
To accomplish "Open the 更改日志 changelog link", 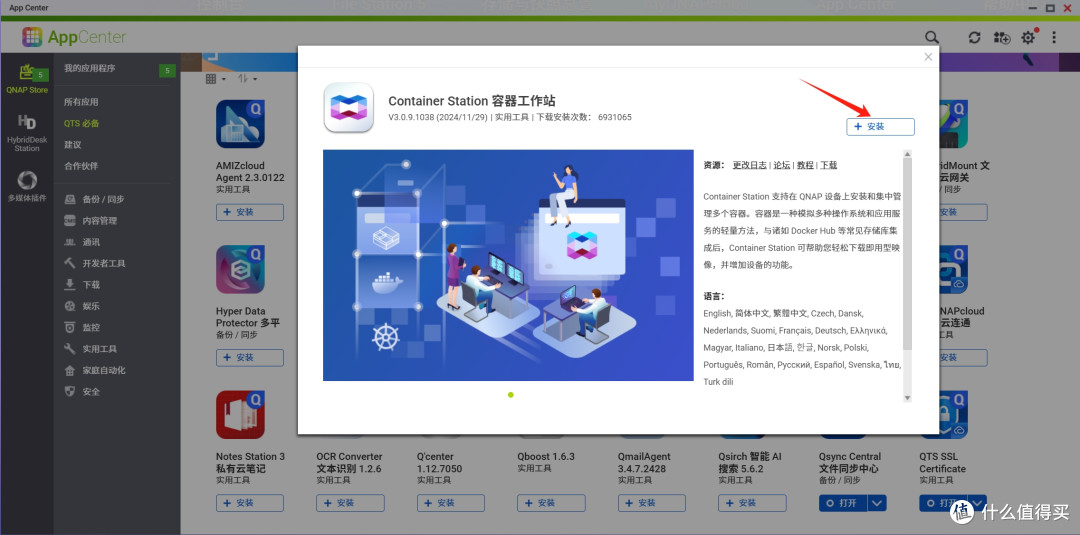I will coord(749,165).
